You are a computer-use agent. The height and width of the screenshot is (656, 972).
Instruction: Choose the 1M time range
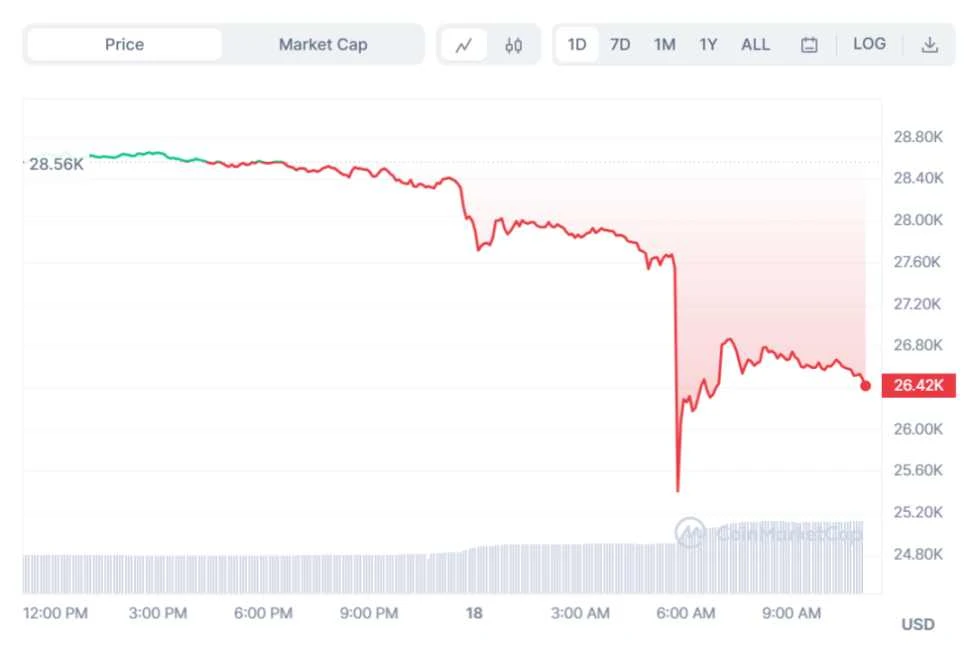664,45
